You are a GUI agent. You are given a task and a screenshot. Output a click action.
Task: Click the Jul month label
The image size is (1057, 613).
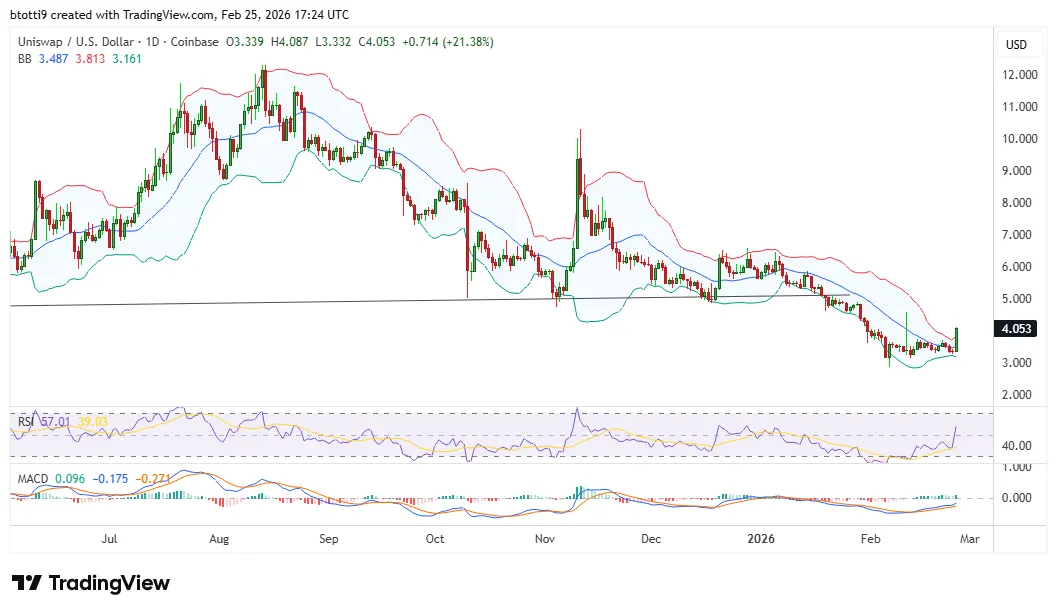pos(110,539)
